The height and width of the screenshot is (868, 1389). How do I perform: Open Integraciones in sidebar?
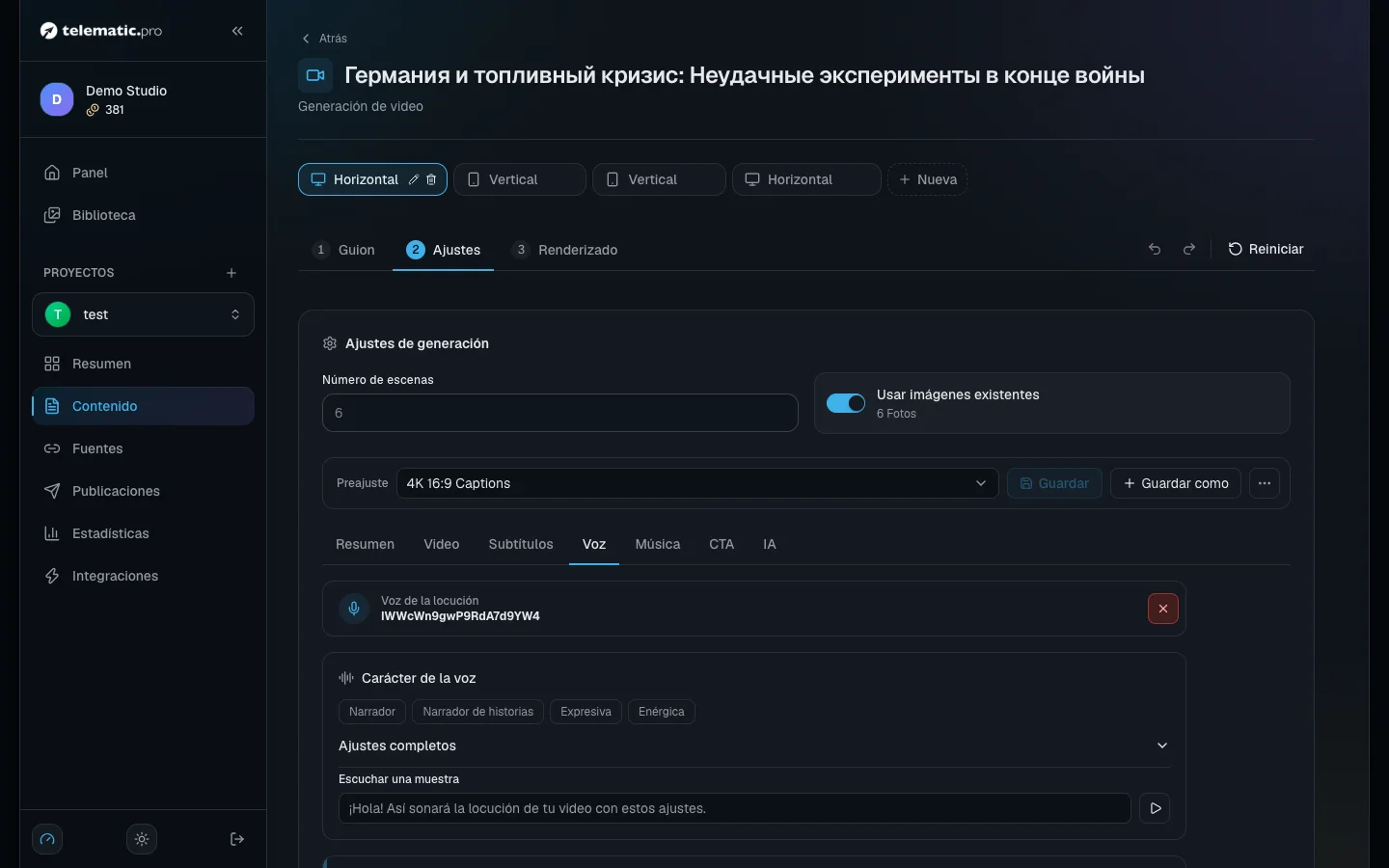click(x=143, y=576)
